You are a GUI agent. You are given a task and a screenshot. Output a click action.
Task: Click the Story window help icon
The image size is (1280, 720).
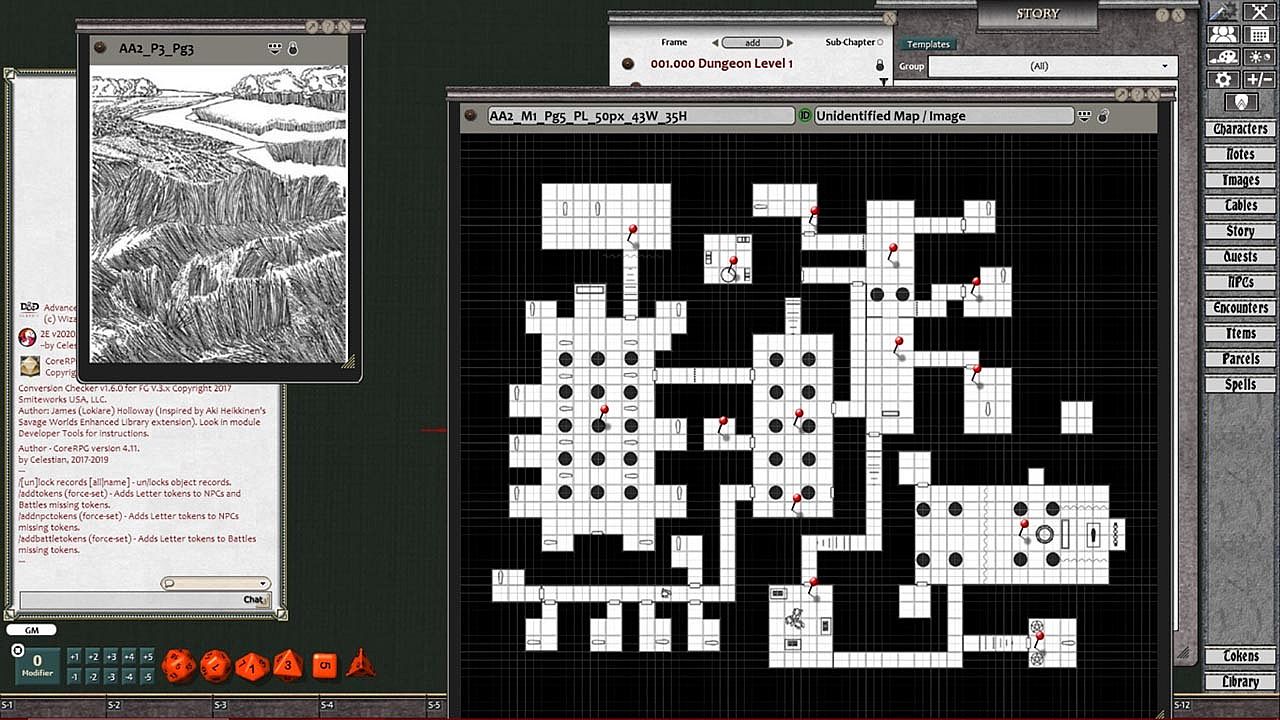tap(1162, 15)
